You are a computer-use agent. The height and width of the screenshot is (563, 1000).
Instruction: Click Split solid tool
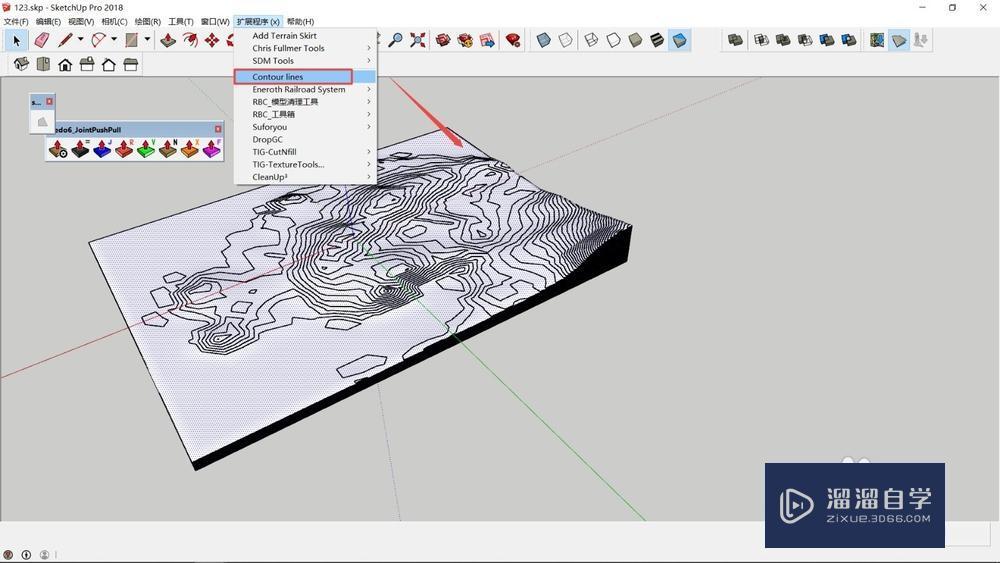(848, 40)
